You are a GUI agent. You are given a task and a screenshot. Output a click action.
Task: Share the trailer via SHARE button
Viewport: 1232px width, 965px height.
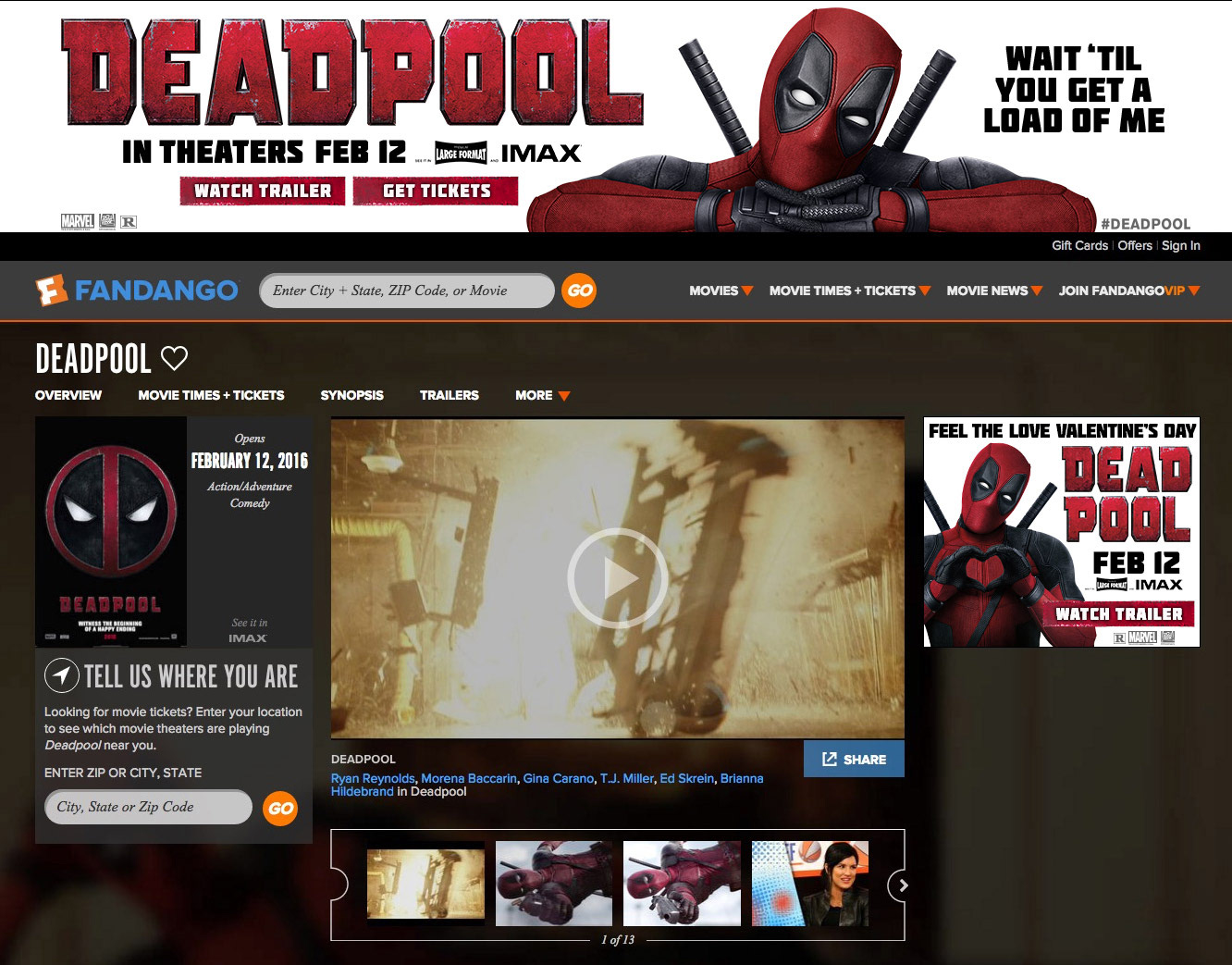854,759
